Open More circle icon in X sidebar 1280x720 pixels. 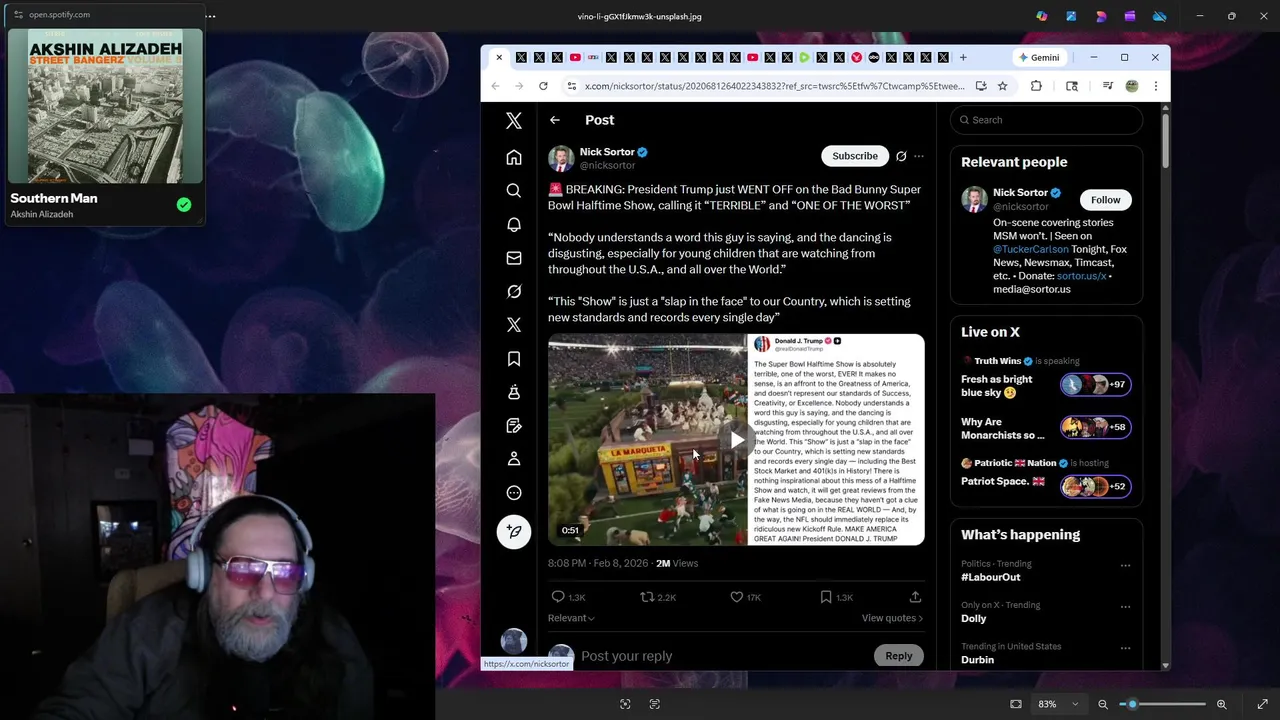pos(514,492)
